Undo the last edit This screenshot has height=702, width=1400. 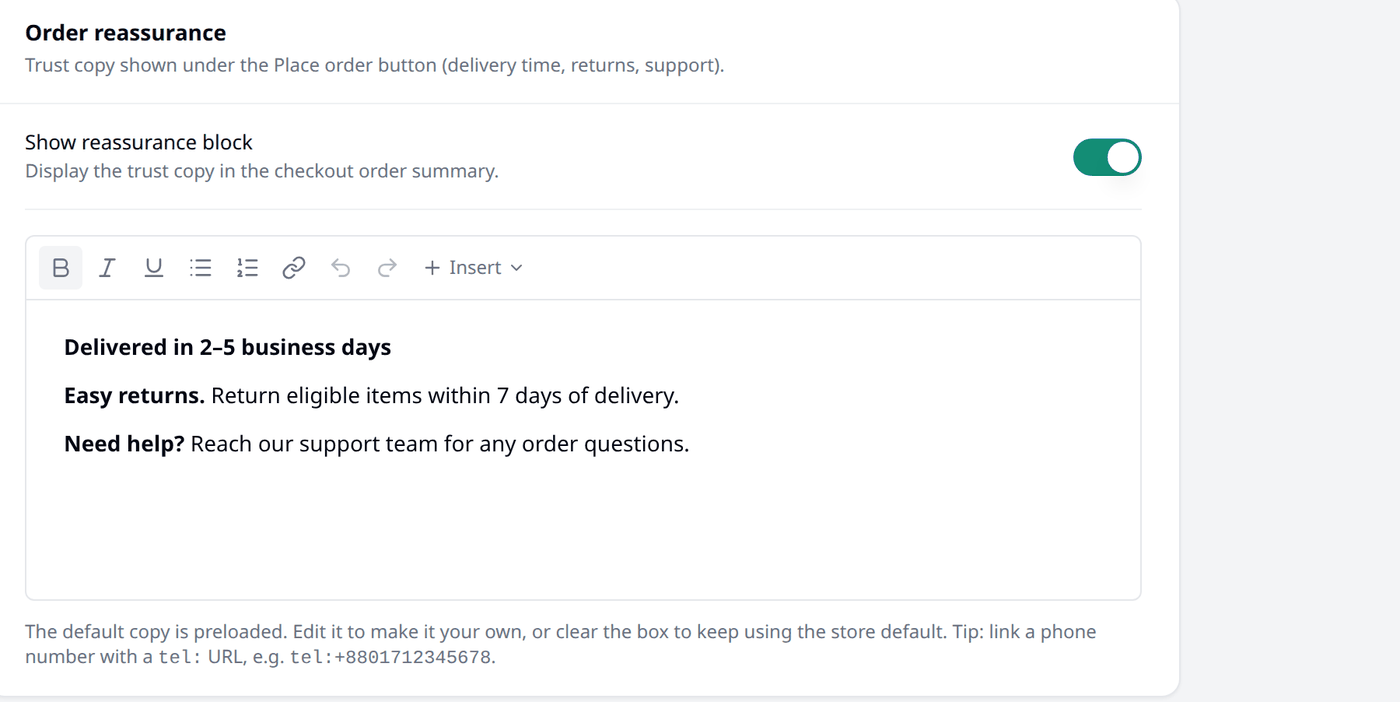click(x=341, y=268)
